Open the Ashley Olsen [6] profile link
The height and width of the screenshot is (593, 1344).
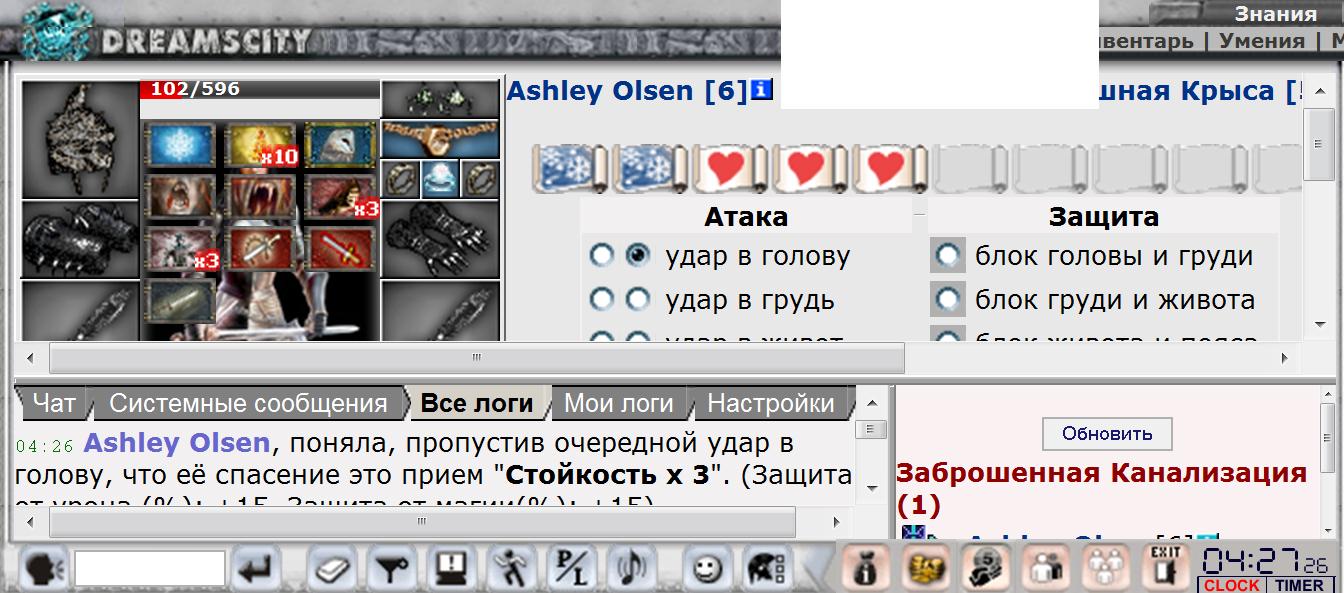tap(627, 91)
